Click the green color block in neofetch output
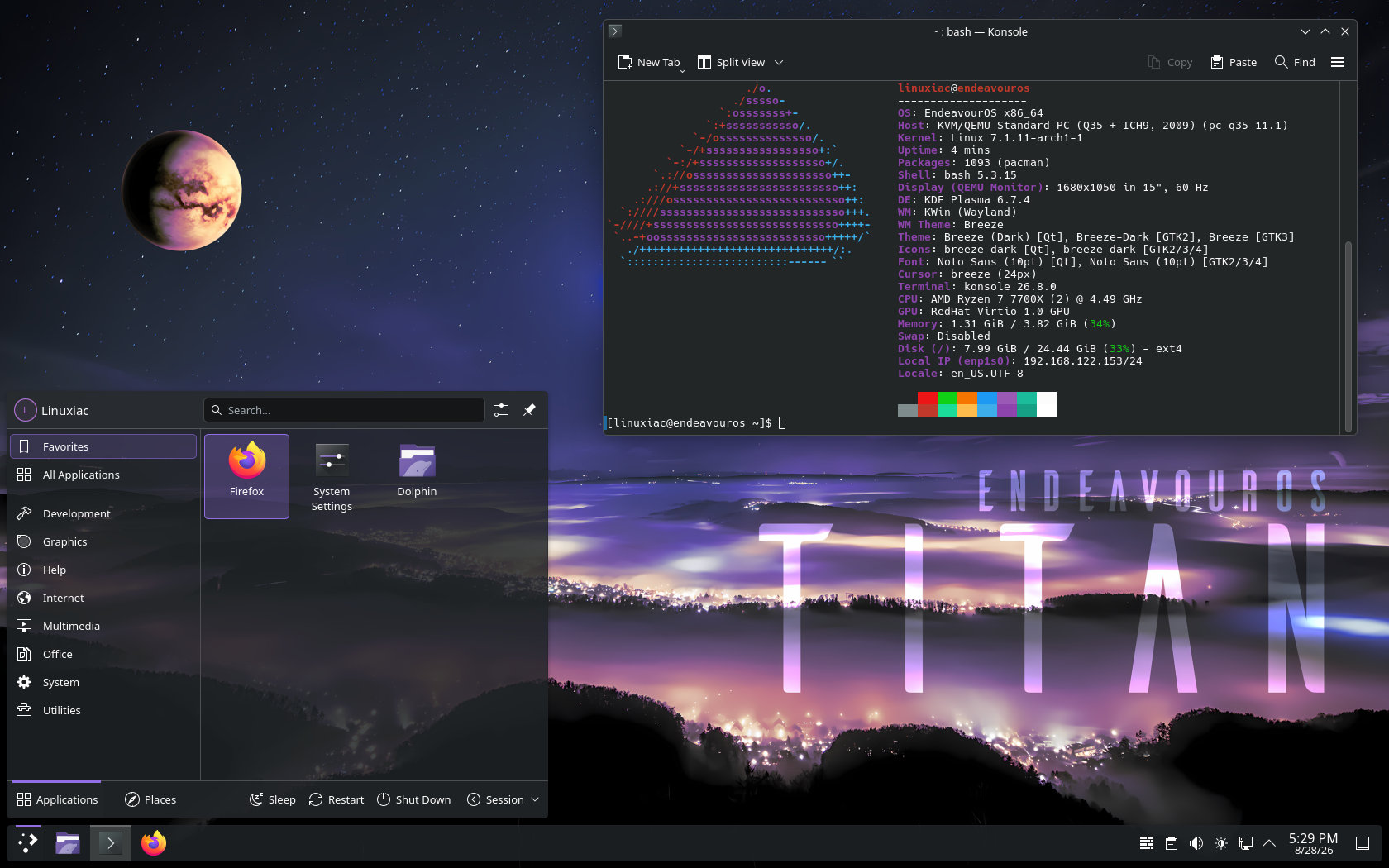 tap(947, 398)
